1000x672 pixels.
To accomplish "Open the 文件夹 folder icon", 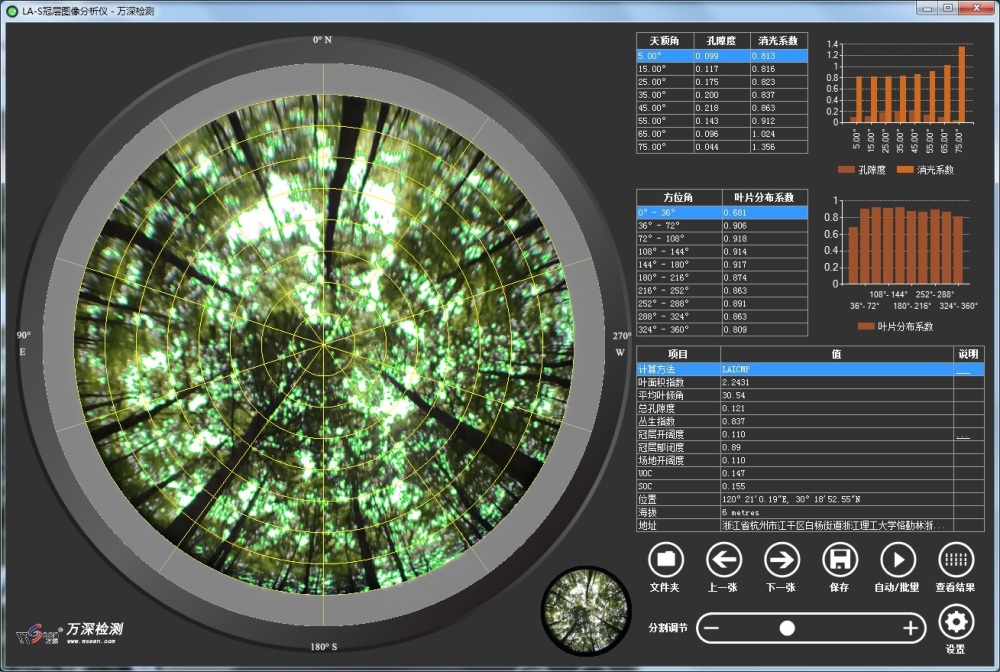I will tap(665, 560).
